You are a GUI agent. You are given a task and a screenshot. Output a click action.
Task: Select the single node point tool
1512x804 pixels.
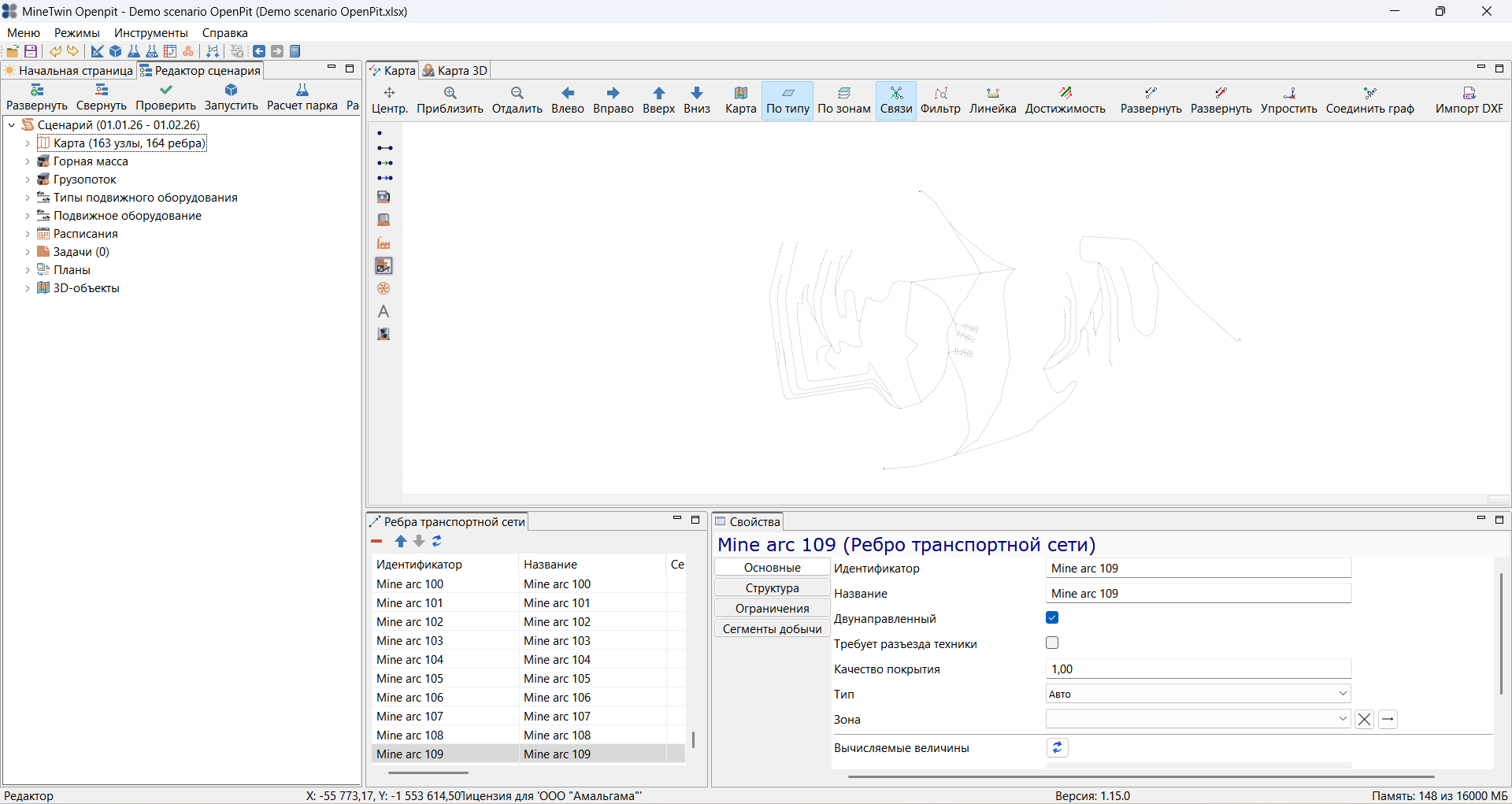coord(380,133)
